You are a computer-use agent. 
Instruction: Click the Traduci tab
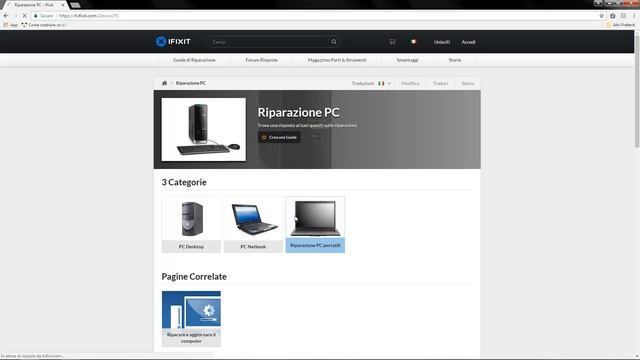pyautogui.click(x=440, y=83)
